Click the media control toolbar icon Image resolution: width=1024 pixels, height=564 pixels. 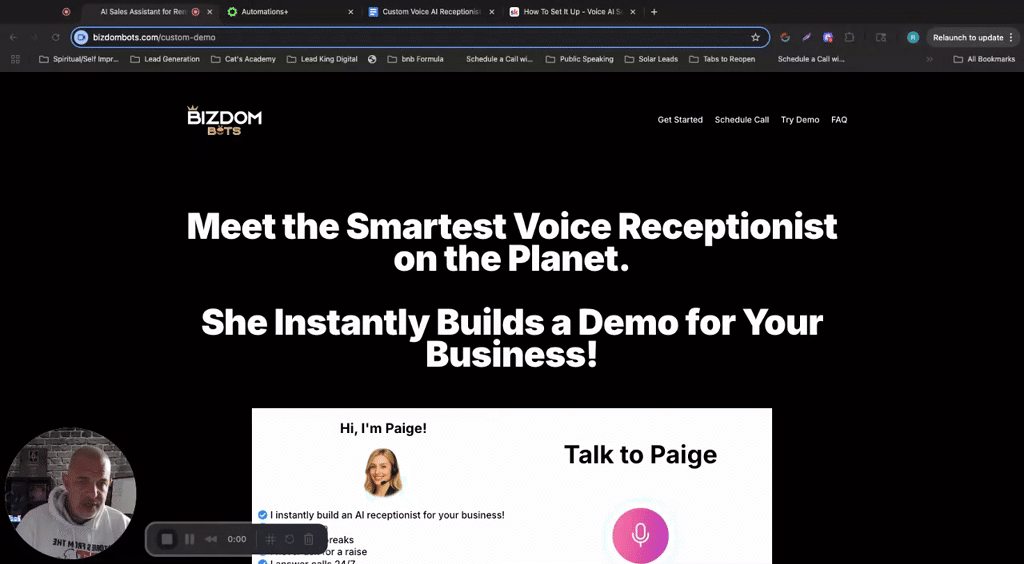tap(881, 37)
